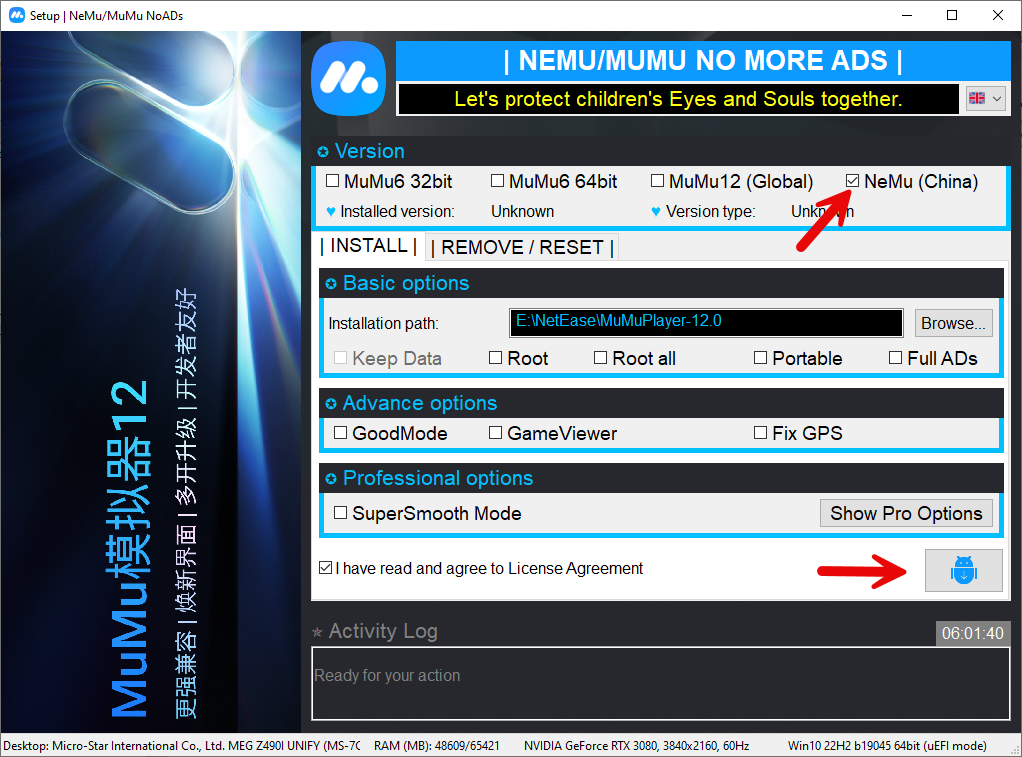
Task: Click the Advance options header
Action: pyautogui.click(x=661, y=403)
